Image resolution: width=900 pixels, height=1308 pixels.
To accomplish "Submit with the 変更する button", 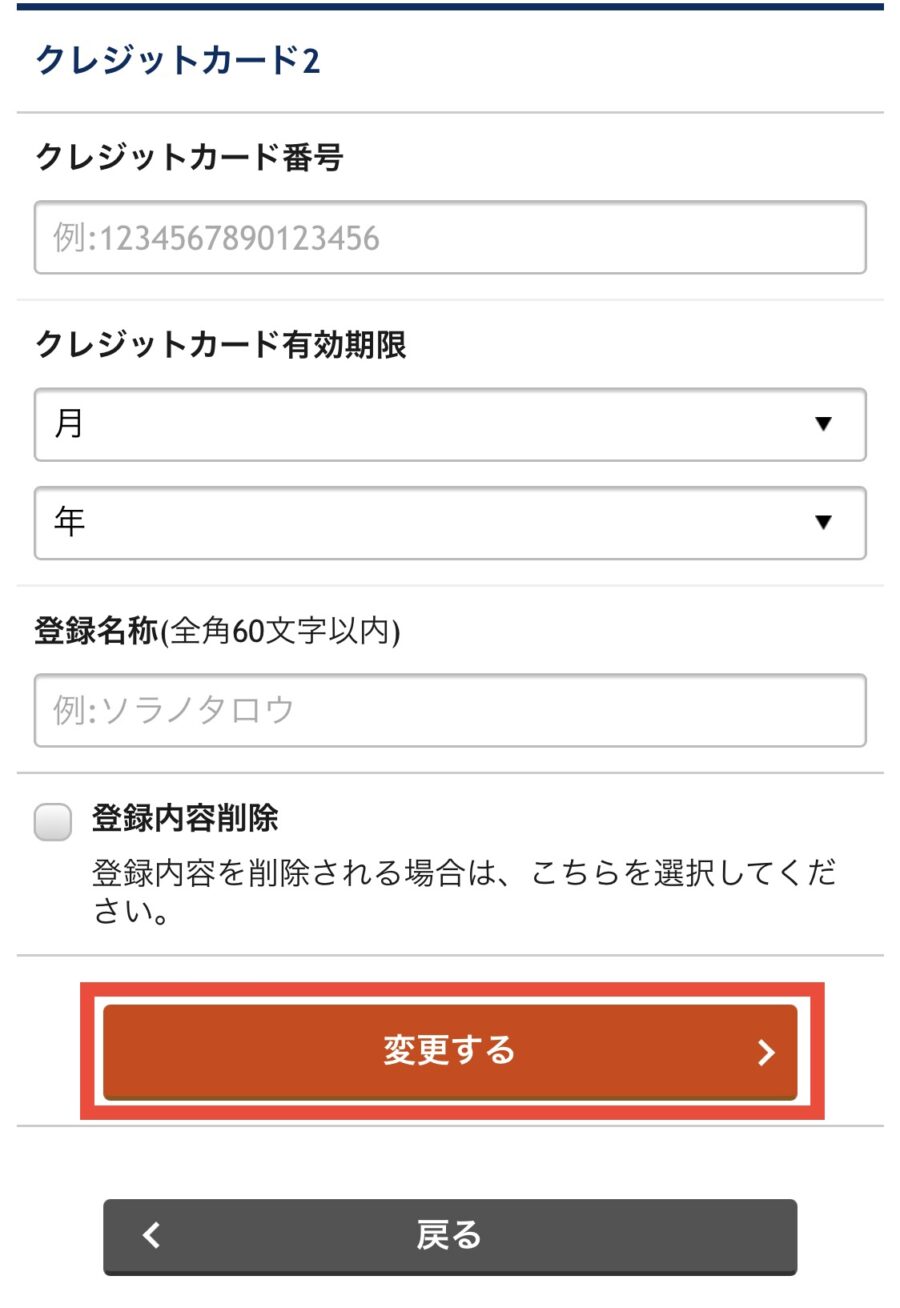I will pos(450,1052).
